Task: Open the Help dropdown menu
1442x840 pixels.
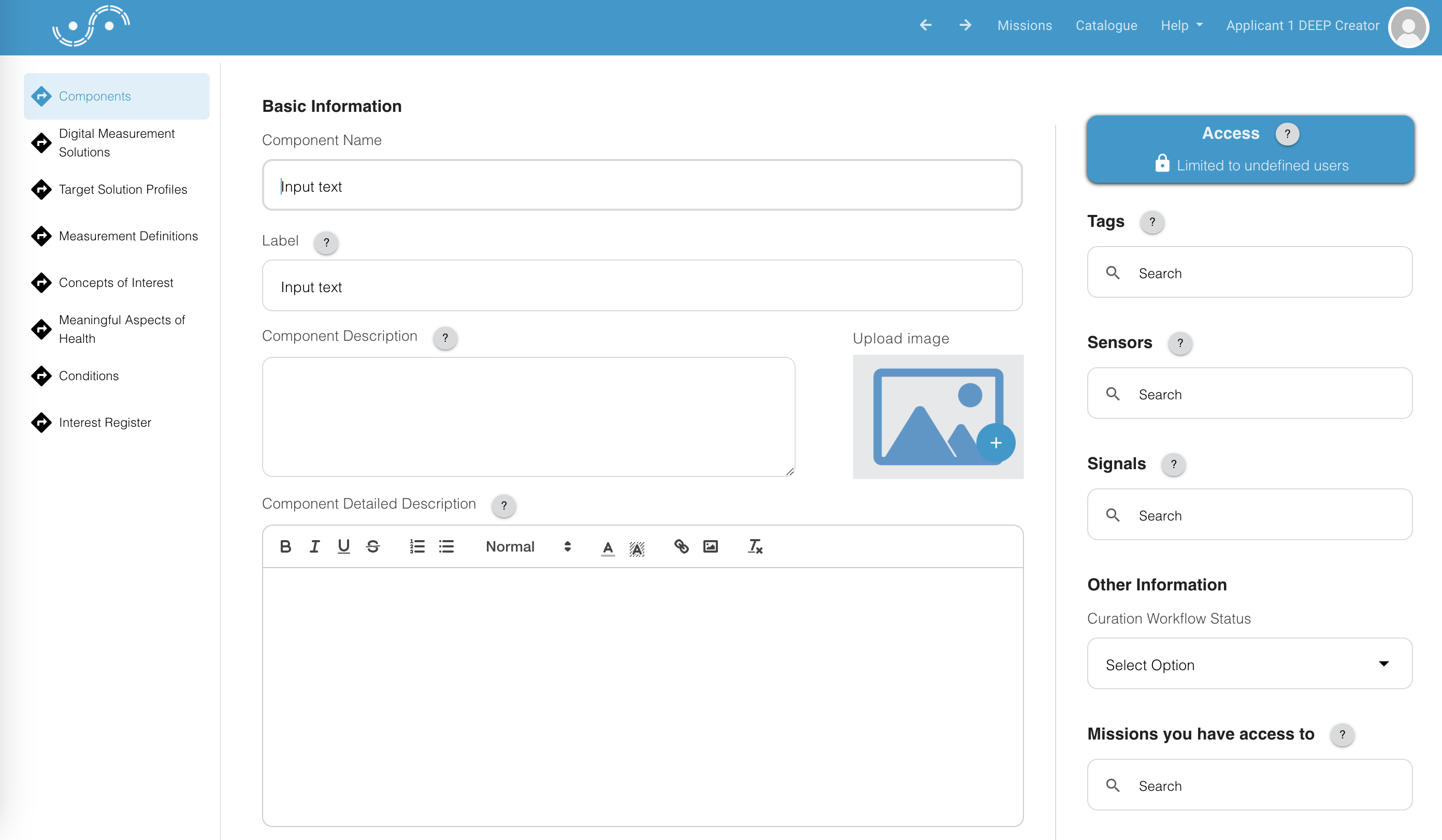Action: coord(1181,25)
